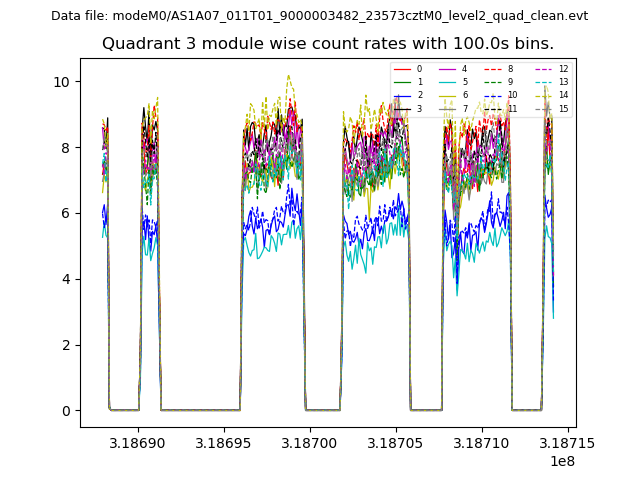640x480 pixels.
Task: Click the data file path text at top
Action: point(319,16)
